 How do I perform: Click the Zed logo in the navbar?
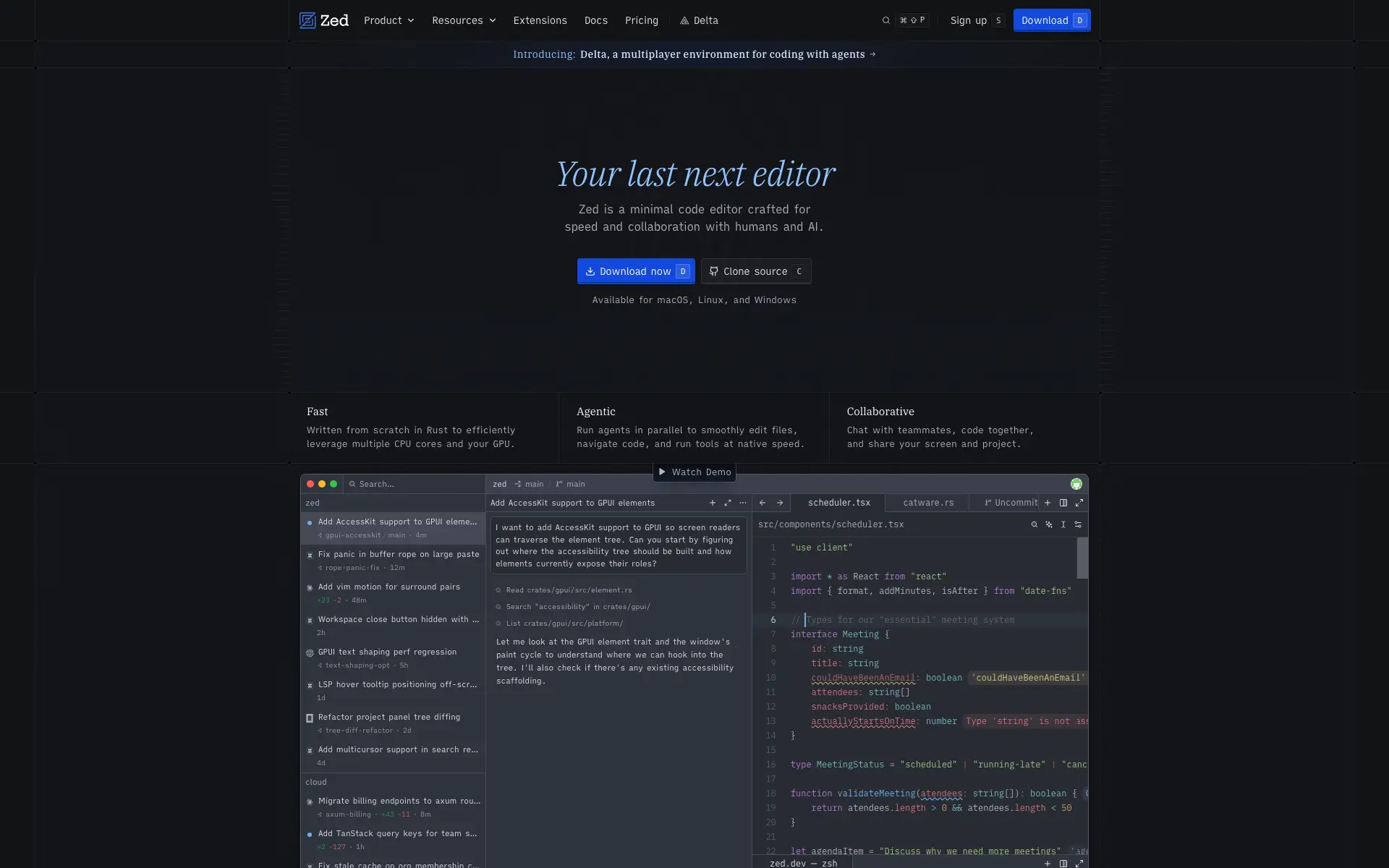pos(324,20)
